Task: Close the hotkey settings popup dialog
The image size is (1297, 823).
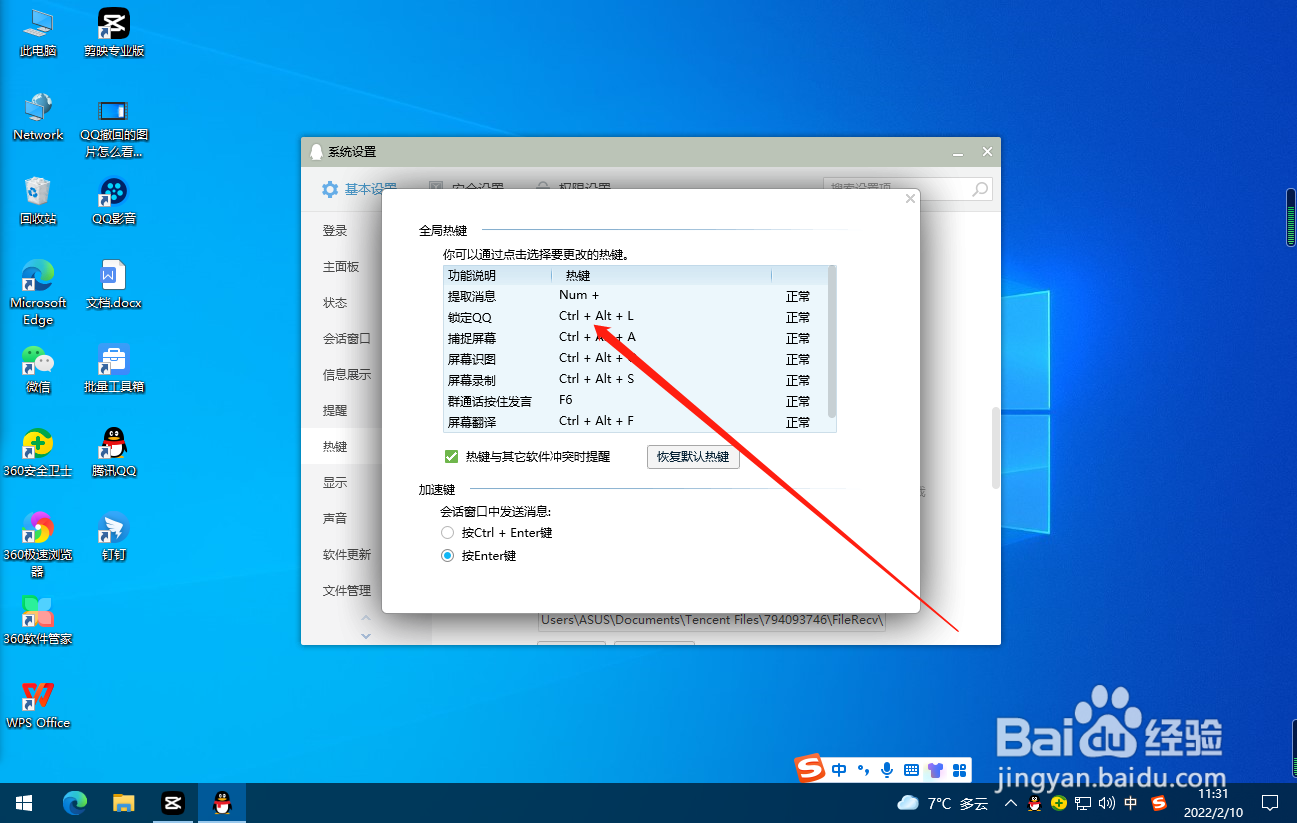Action: point(910,199)
